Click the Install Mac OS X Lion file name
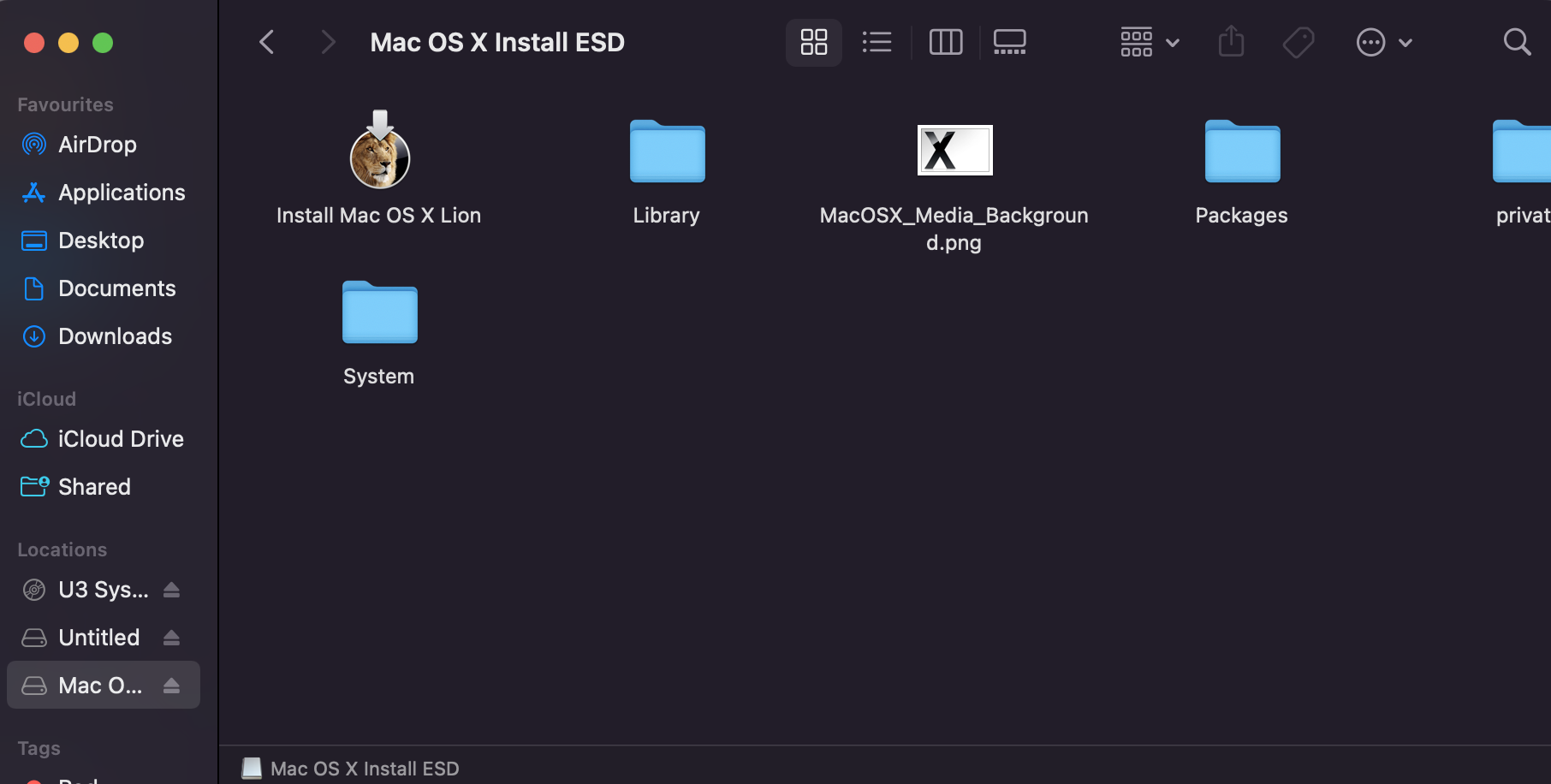This screenshot has height=784, width=1551. point(378,216)
